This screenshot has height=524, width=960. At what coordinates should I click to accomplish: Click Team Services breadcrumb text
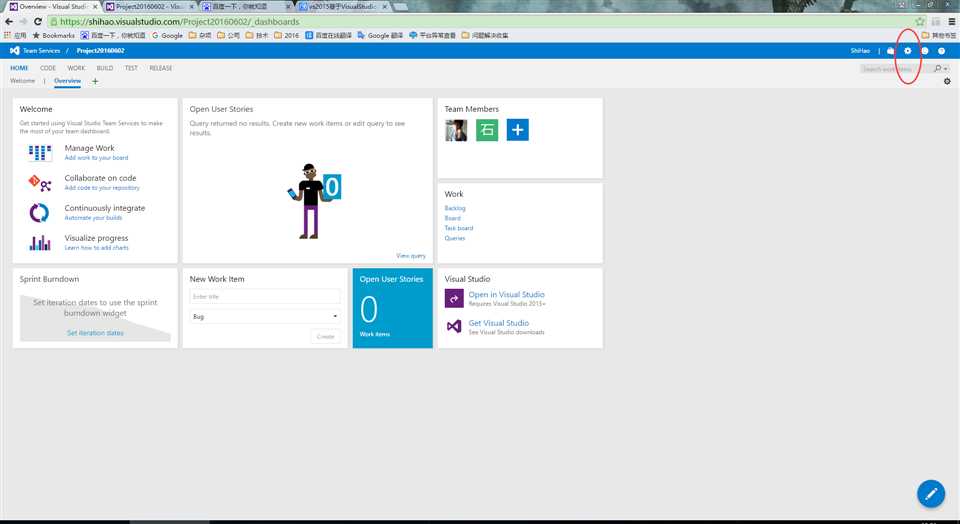42,51
